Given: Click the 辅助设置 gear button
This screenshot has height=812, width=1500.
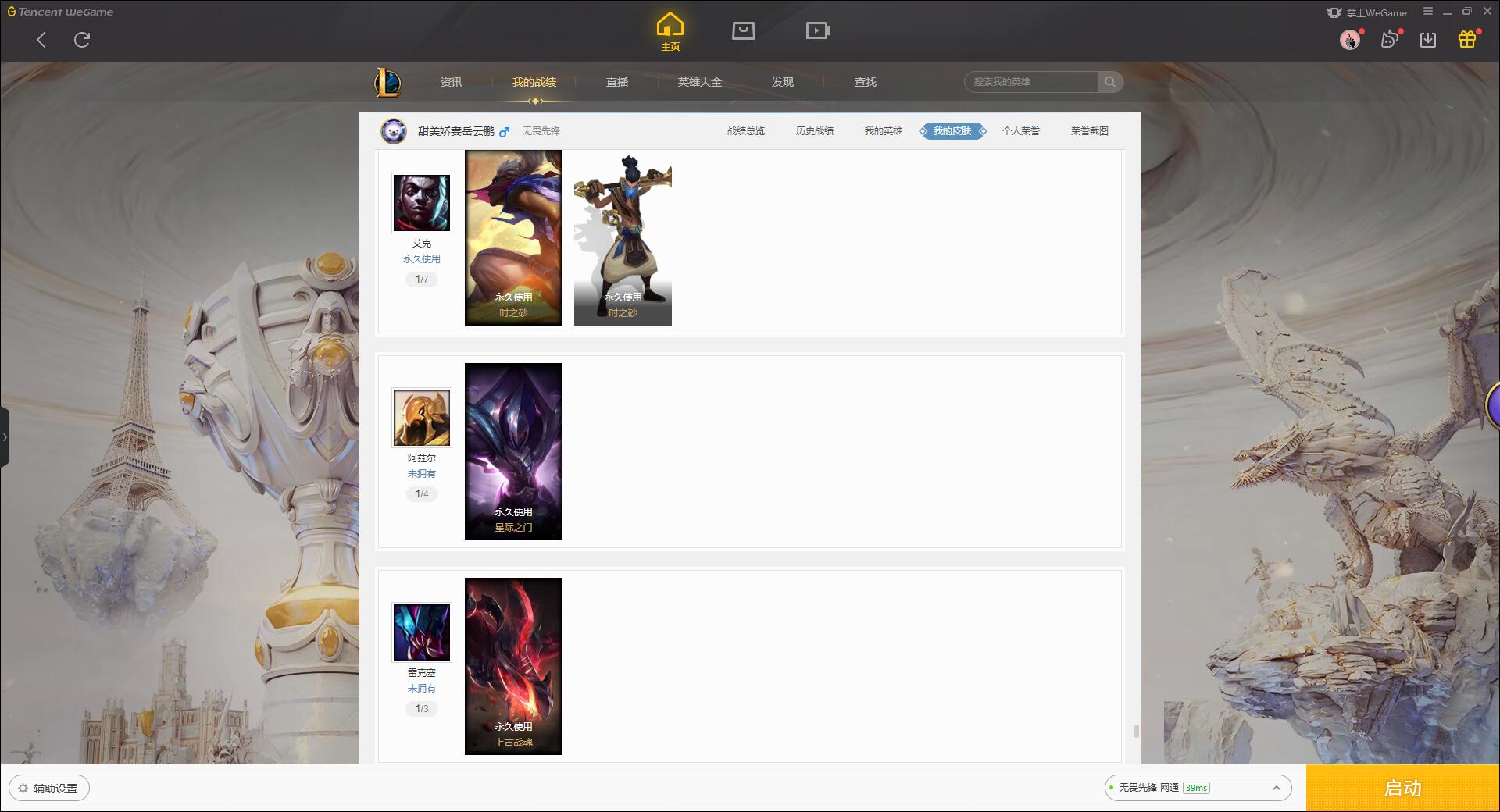Looking at the screenshot, I should tap(49, 789).
